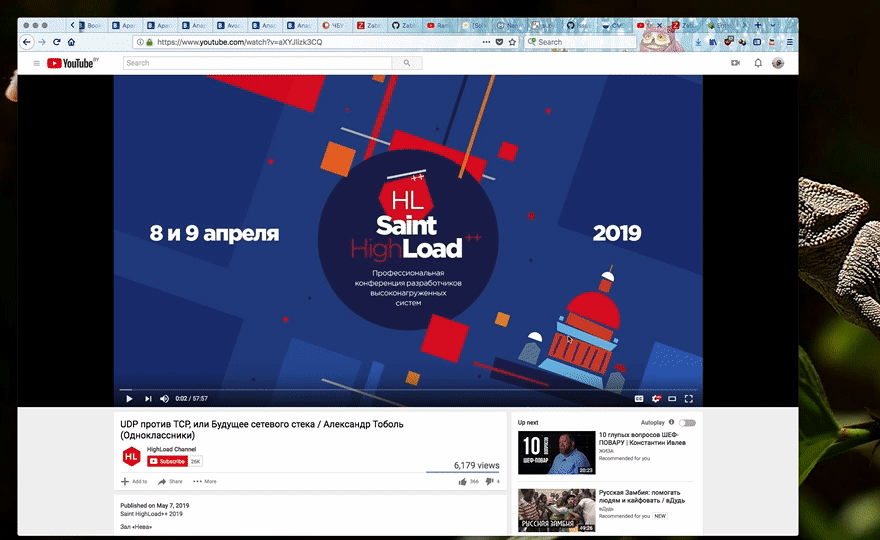The image size is (880, 540).
Task: Mute the video volume
Action: click(x=164, y=399)
